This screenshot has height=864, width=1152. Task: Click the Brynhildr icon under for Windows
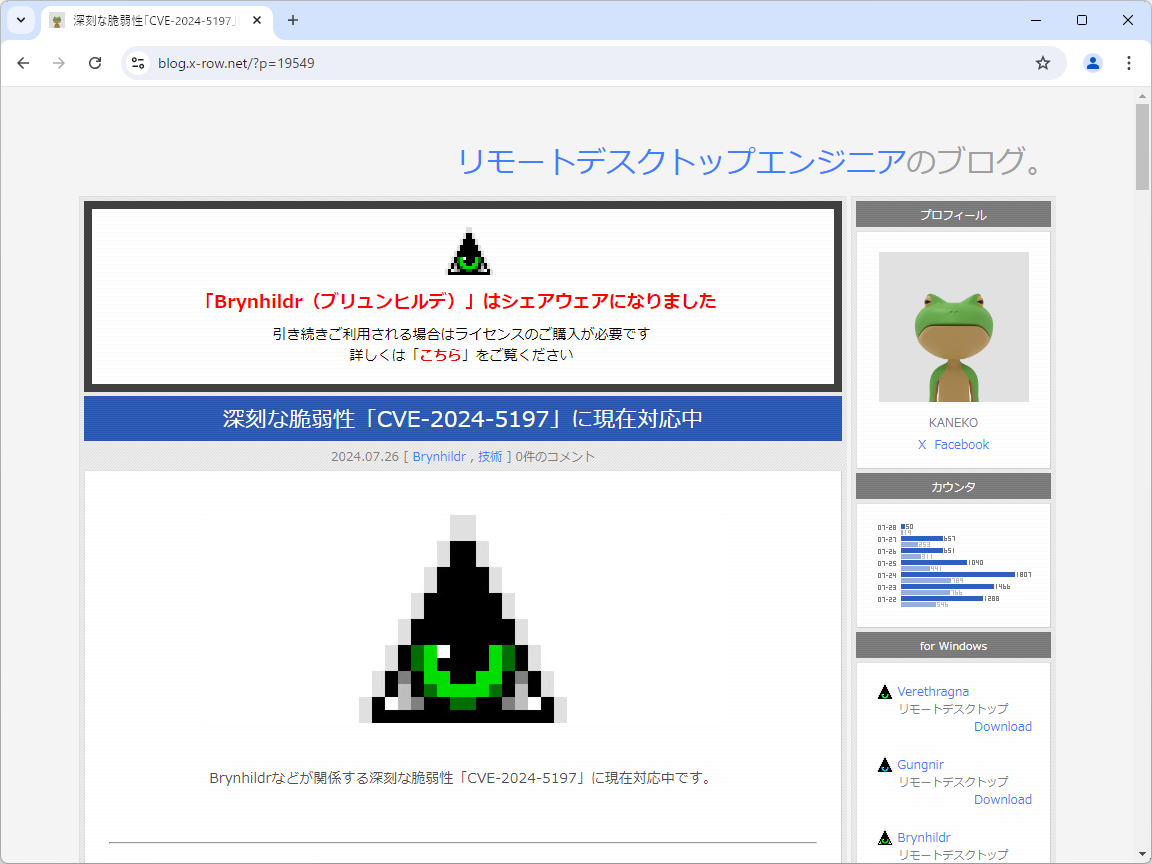coord(885,837)
